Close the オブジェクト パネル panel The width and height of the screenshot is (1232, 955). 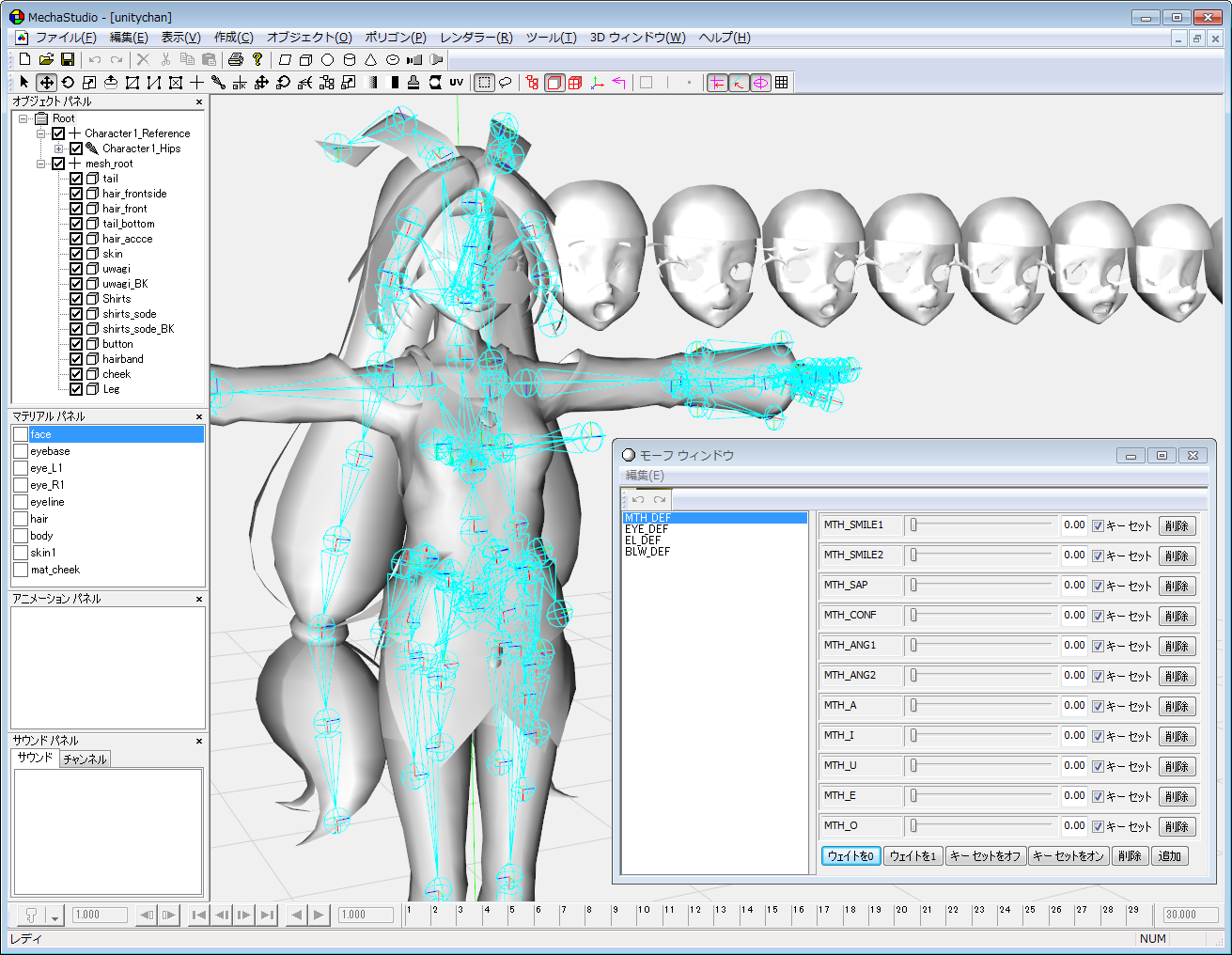pyautogui.click(x=199, y=102)
